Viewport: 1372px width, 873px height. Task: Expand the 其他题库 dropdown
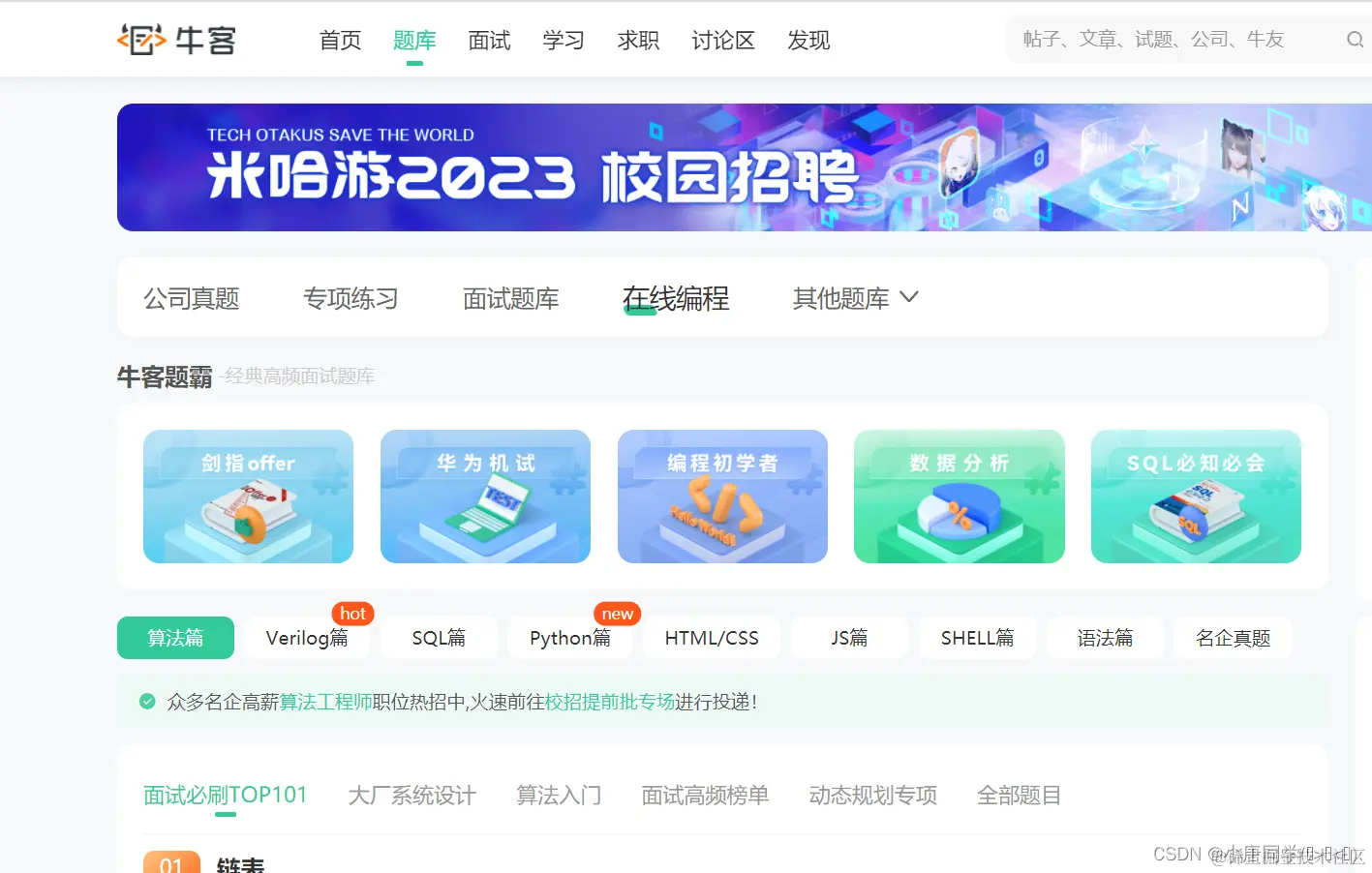pyautogui.click(x=855, y=299)
